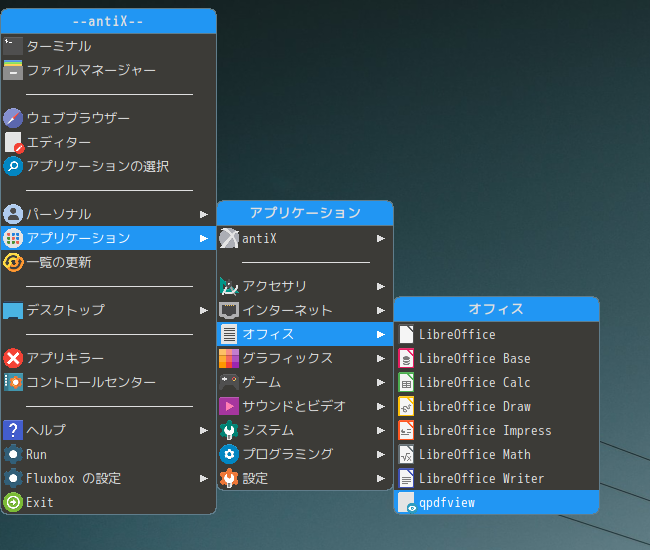Click the LibreOffice Writer icon
The width and height of the screenshot is (650, 550).
406,479
